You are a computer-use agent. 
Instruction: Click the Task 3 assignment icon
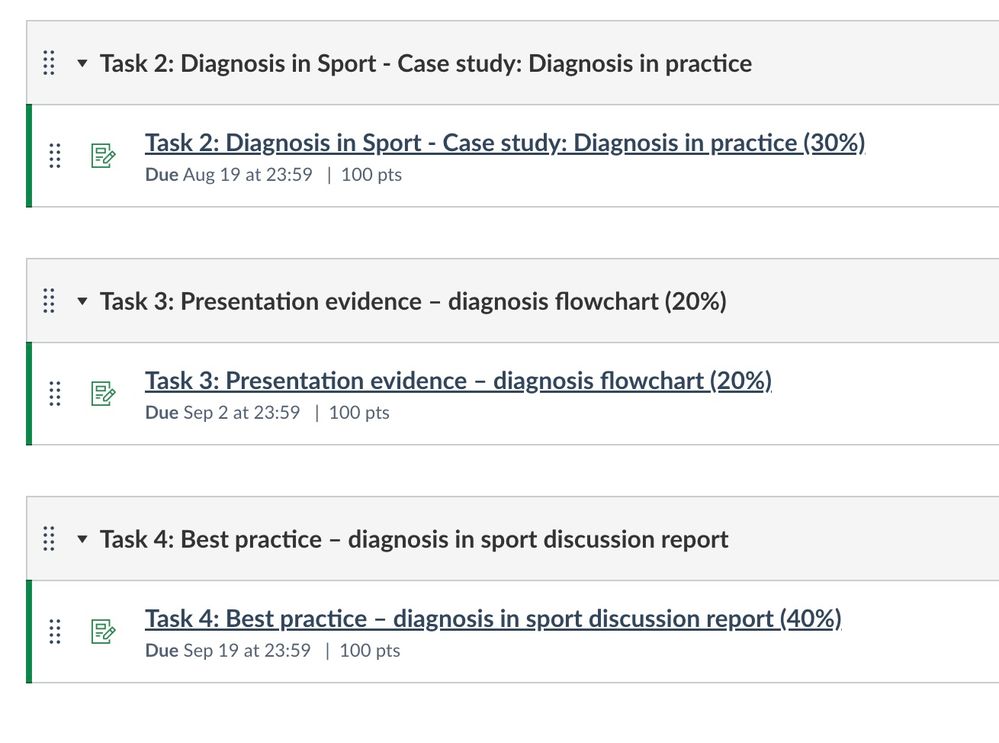(103, 394)
